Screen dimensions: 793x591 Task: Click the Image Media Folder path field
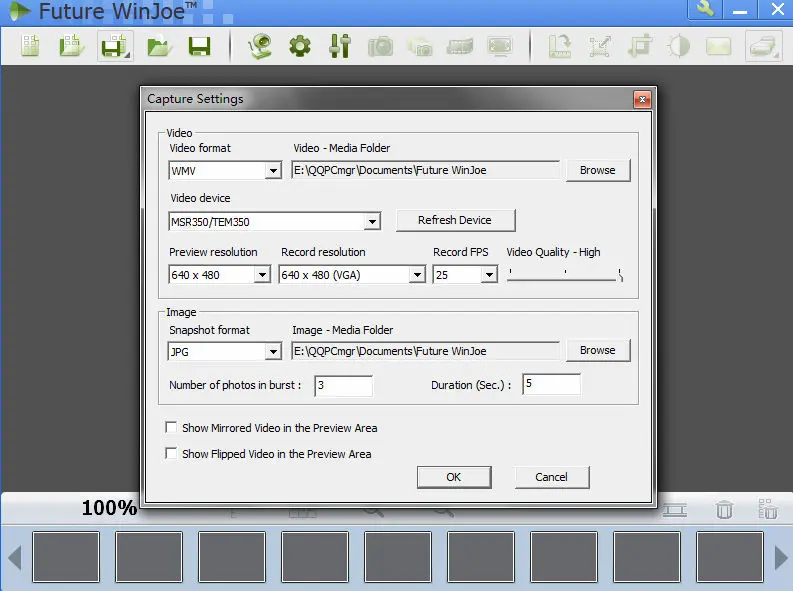(425, 351)
